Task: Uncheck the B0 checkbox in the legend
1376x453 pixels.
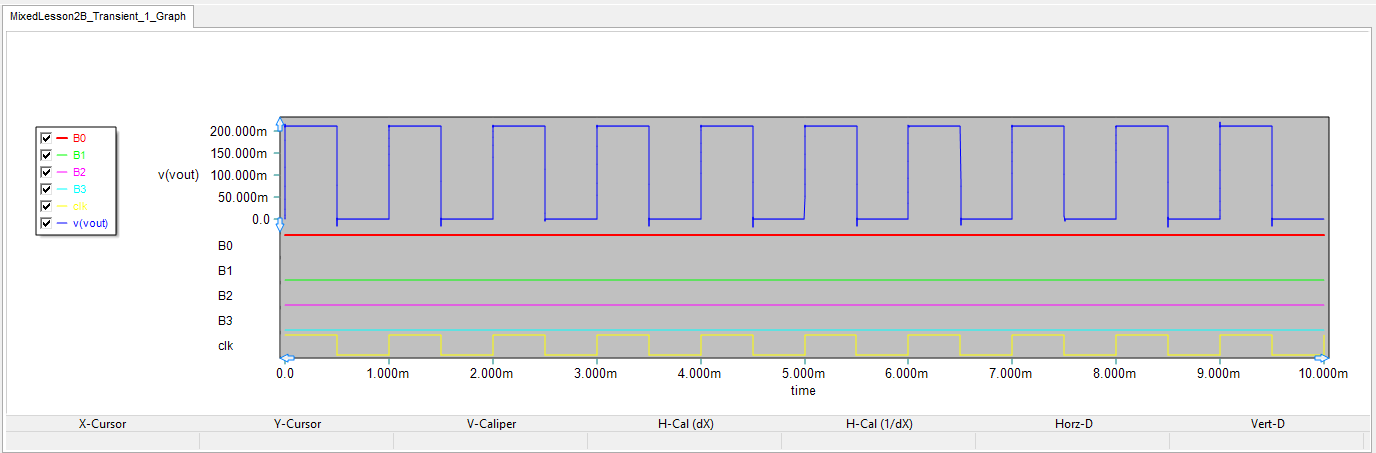Action: coord(45,138)
